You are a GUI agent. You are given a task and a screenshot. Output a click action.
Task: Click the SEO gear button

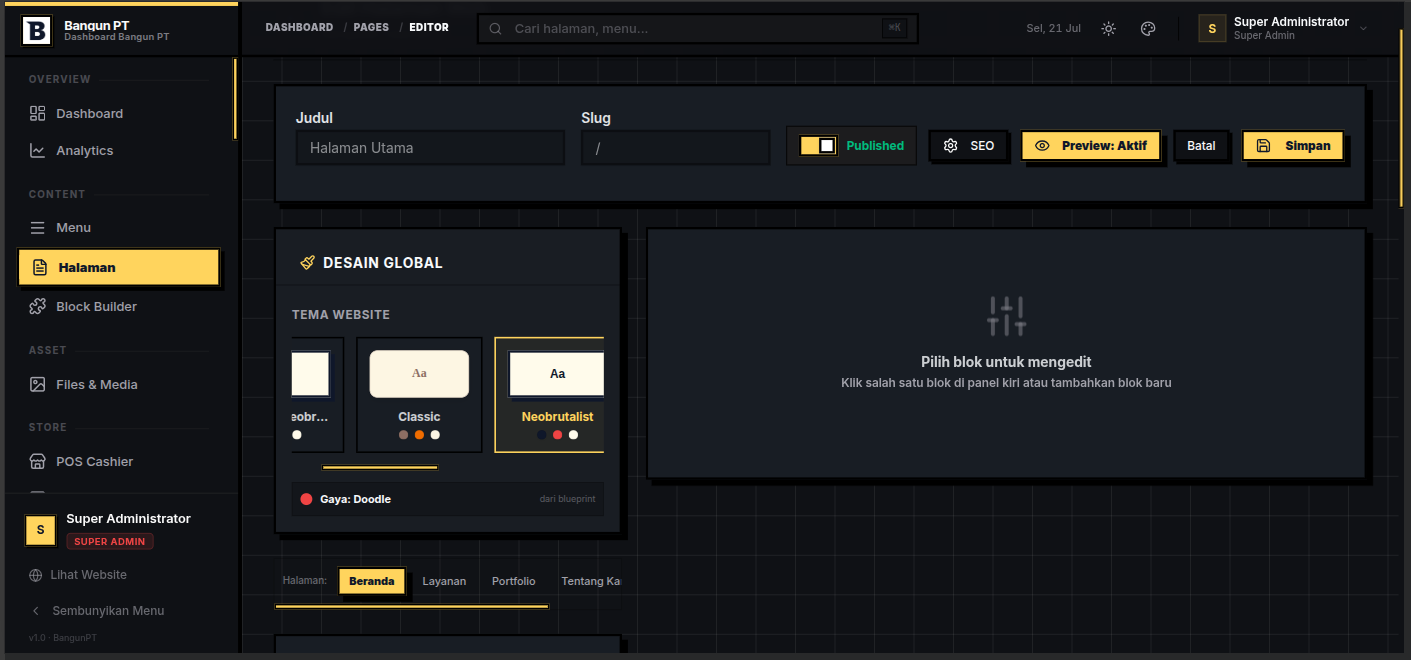[x=968, y=146]
